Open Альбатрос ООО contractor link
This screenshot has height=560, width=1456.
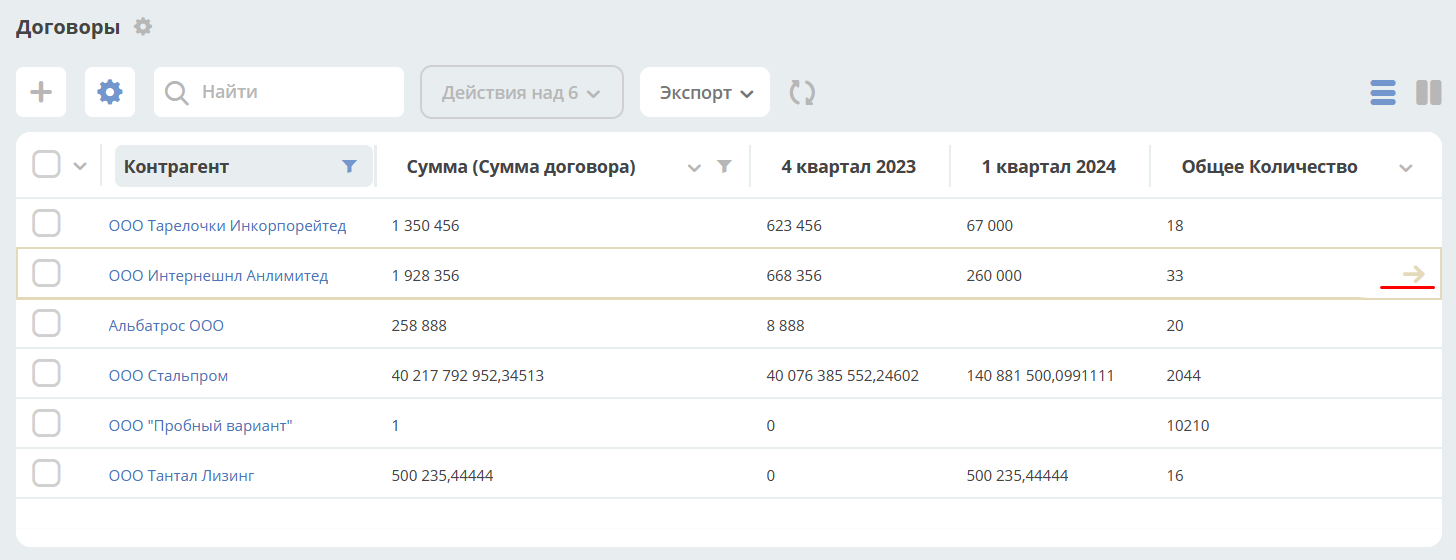[x=166, y=326]
